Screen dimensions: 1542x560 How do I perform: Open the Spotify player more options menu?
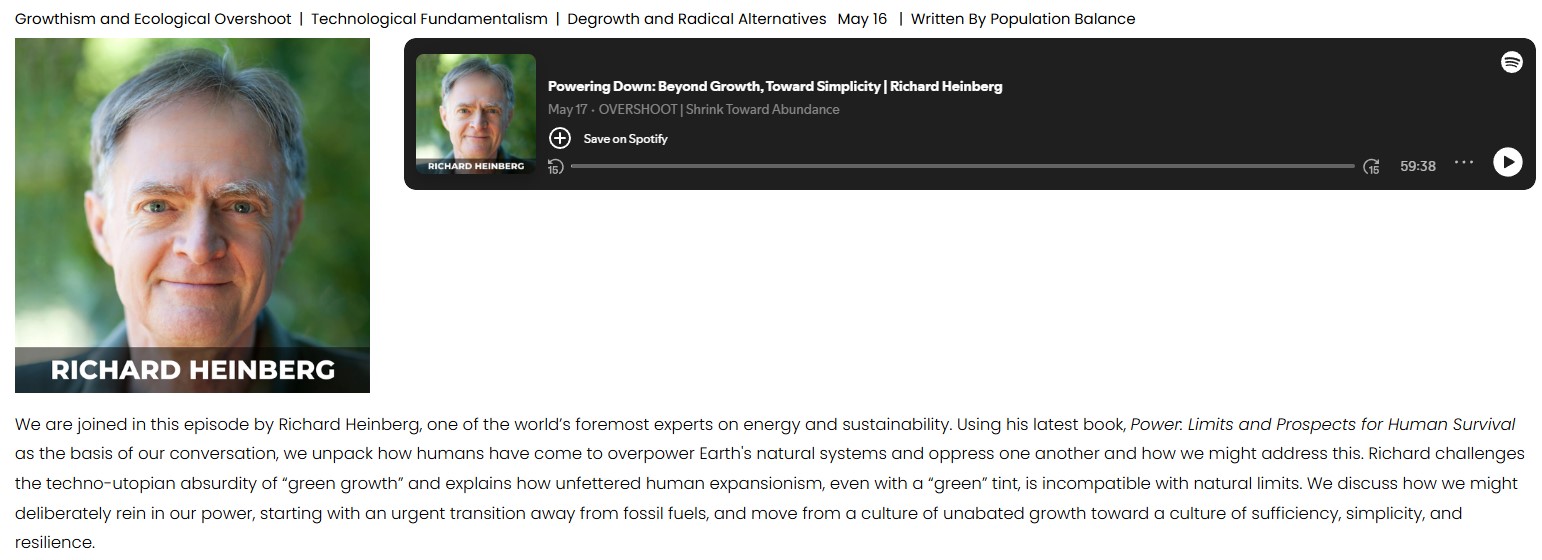(1464, 163)
